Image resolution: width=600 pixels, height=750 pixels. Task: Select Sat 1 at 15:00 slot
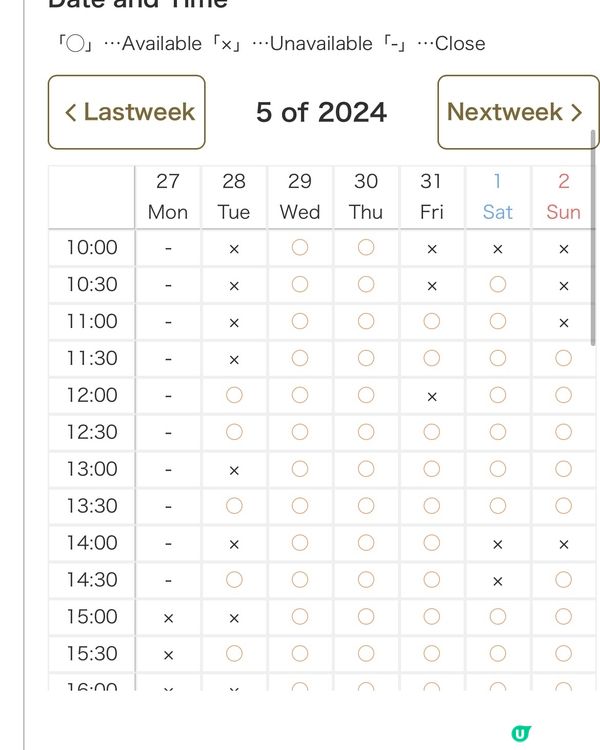point(498,618)
